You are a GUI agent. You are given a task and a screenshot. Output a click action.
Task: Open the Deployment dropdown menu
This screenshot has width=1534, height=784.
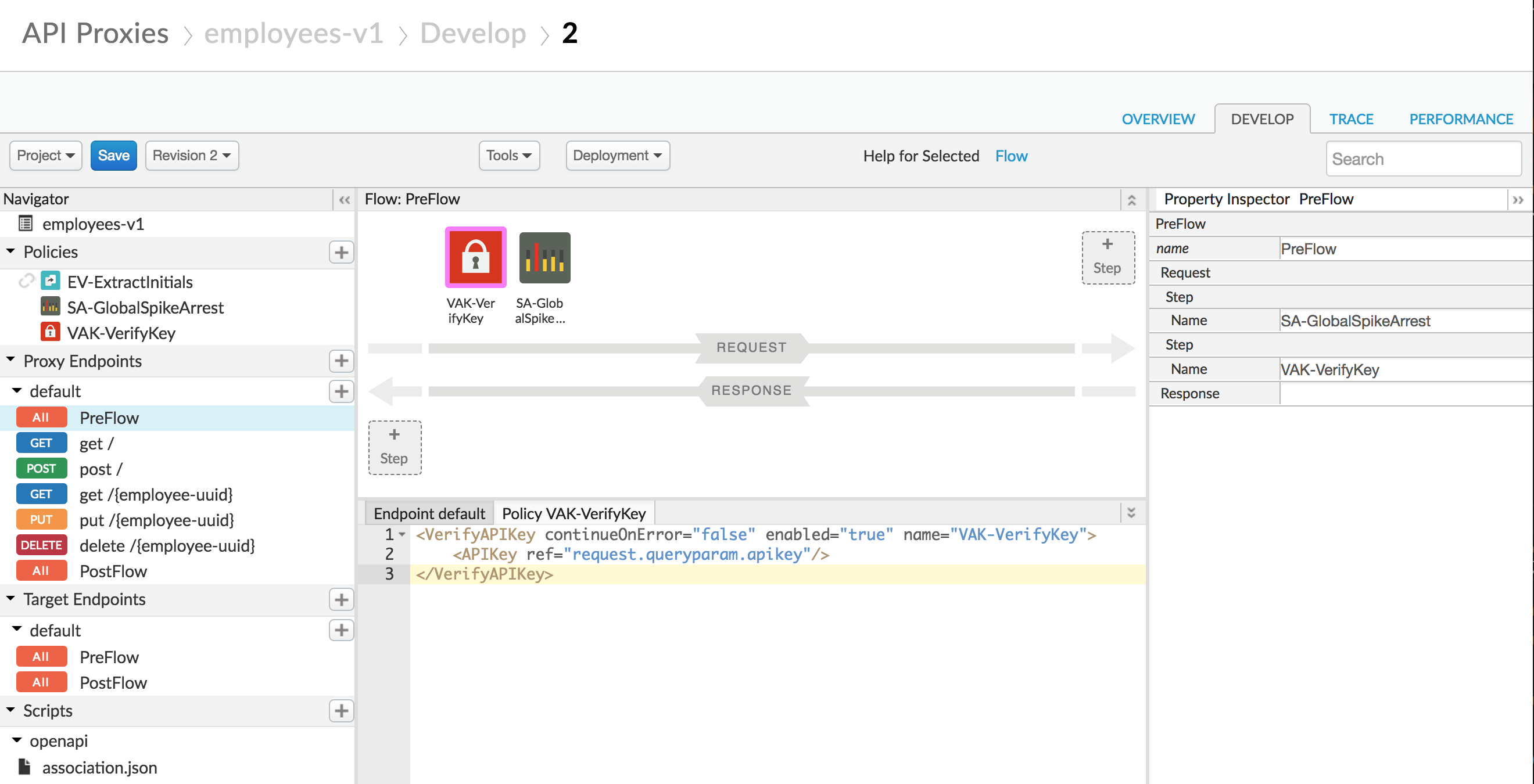click(x=618, y=156)
